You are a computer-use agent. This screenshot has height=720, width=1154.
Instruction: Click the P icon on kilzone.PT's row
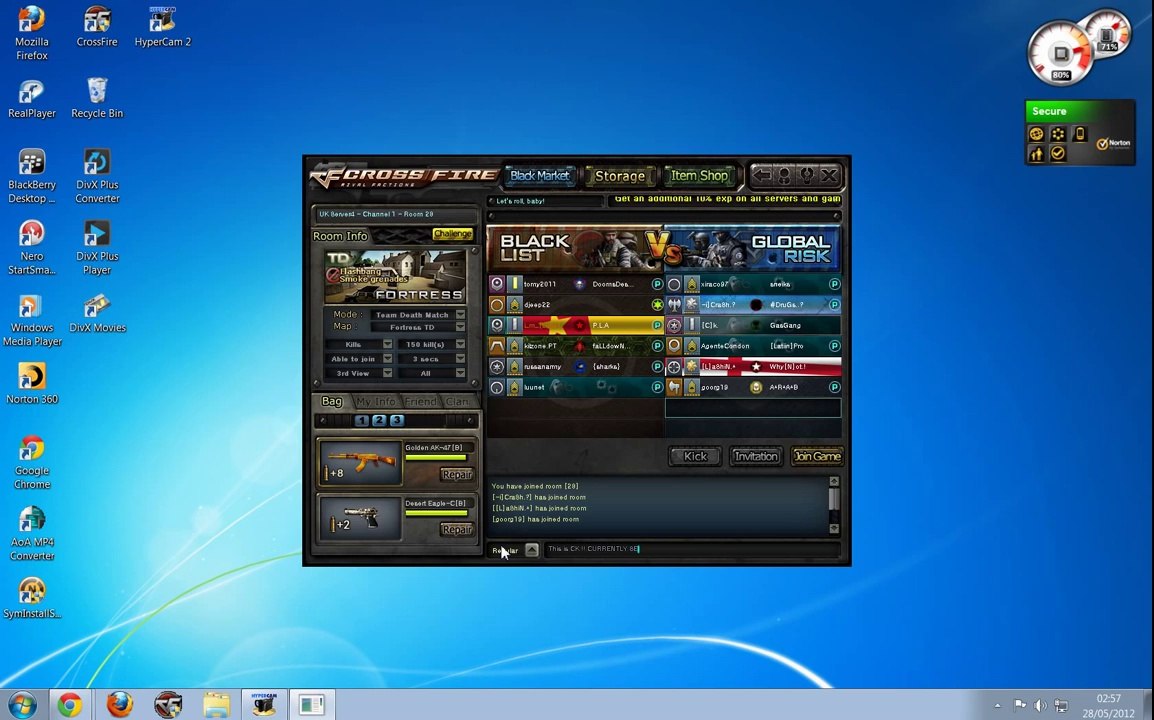coord(657,346)
